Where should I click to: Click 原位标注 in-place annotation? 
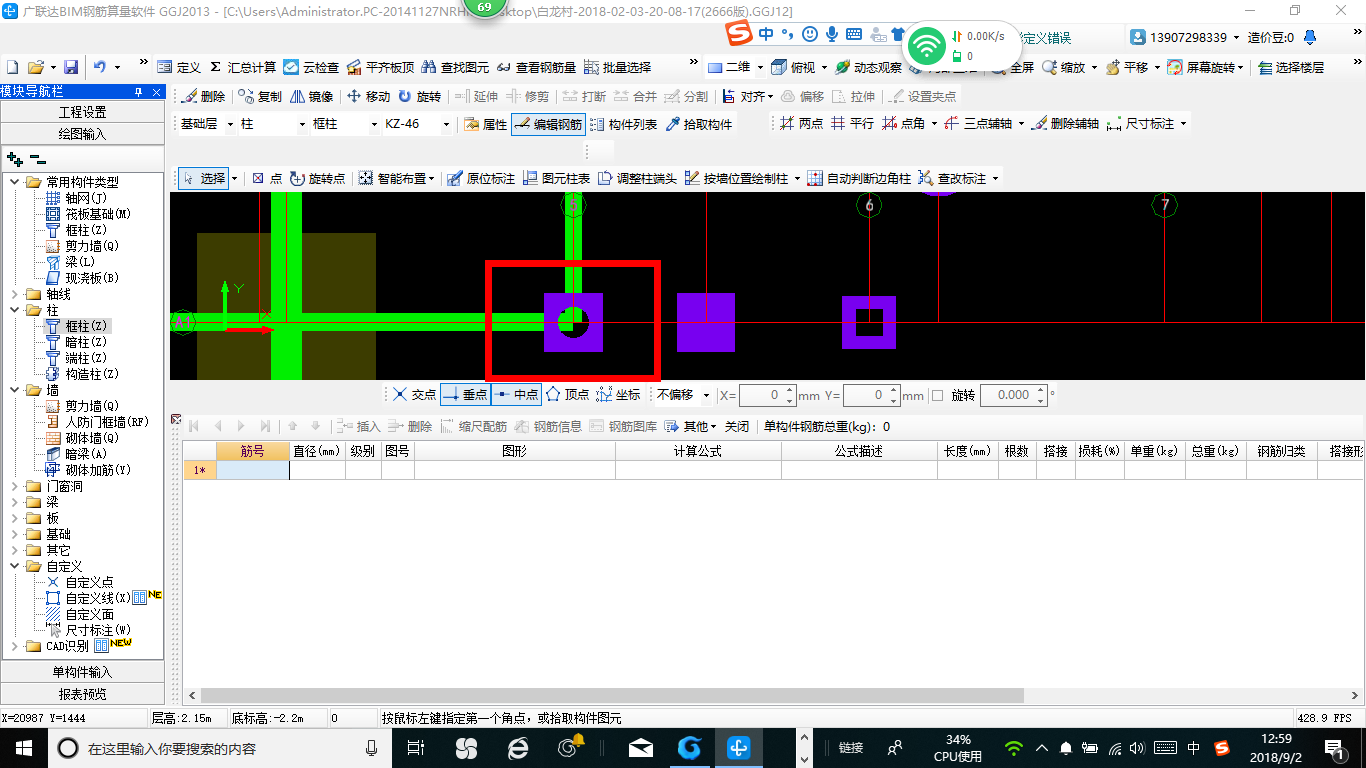[481, 179]
